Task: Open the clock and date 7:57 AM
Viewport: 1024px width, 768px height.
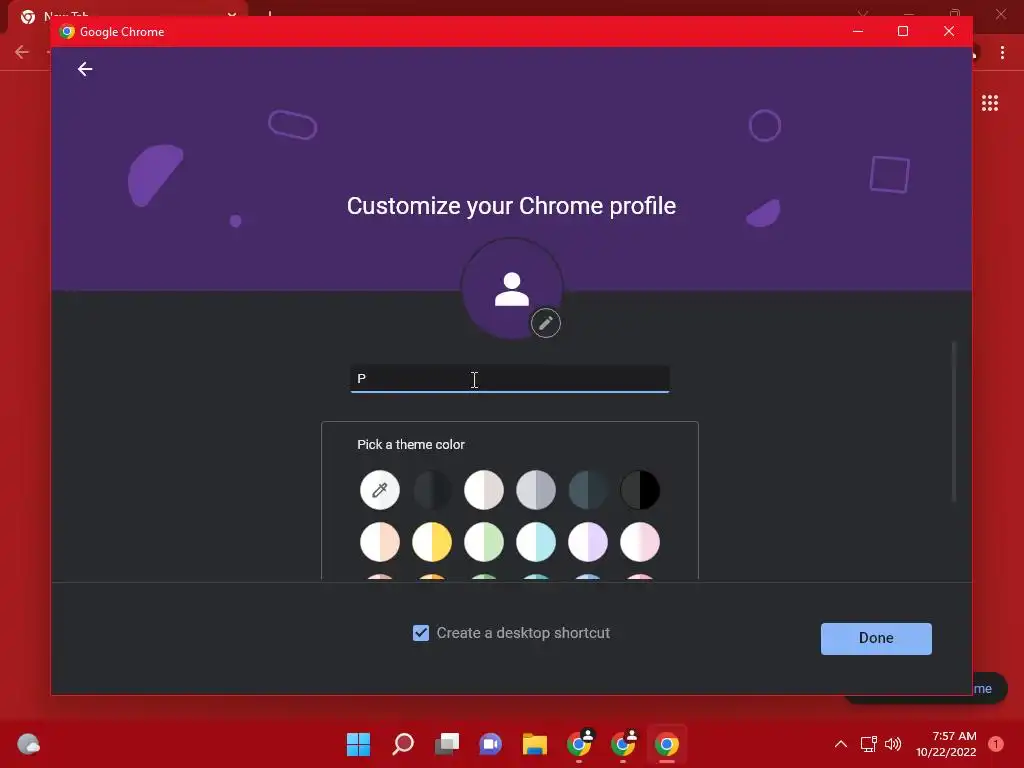Action: 946,744
